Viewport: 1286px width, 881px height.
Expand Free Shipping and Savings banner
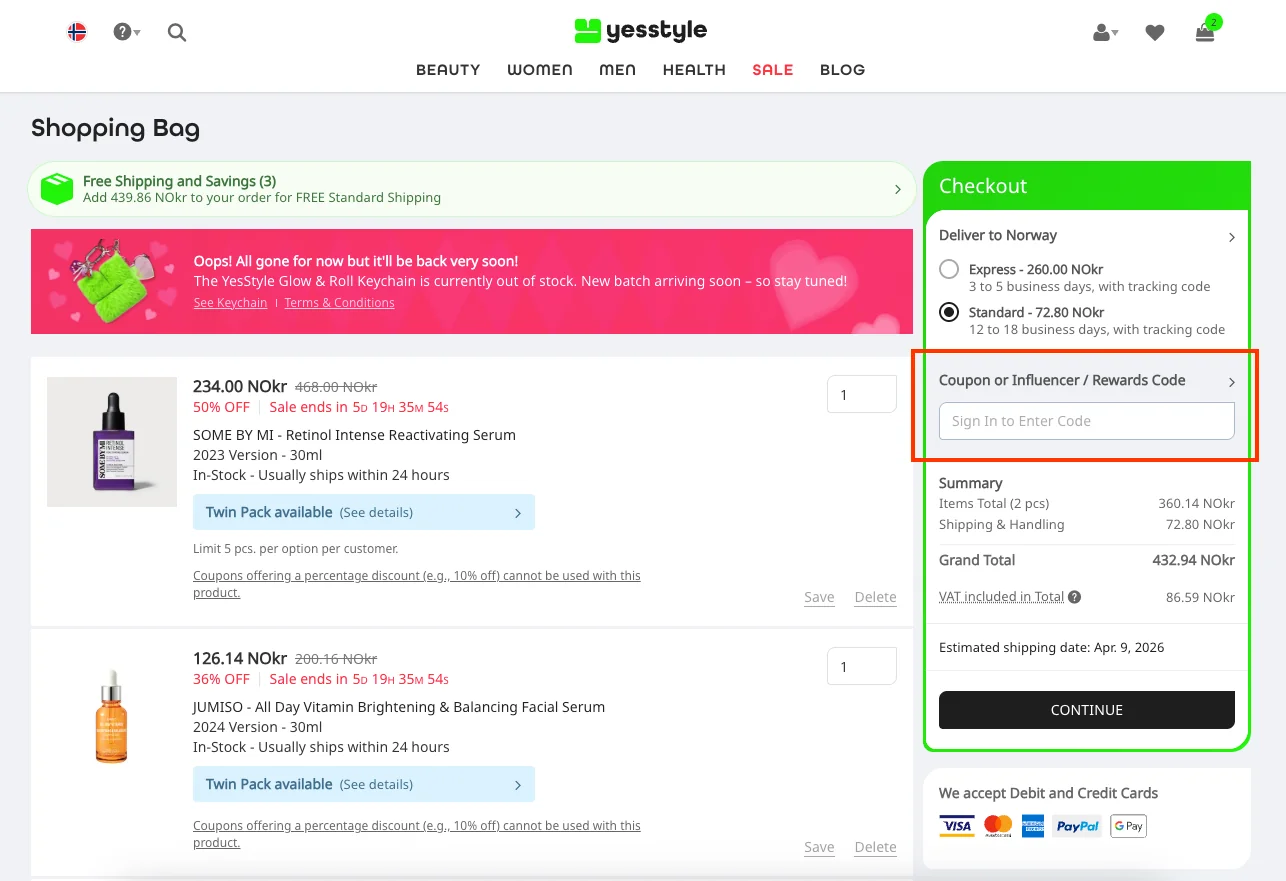[x=472, y=189]
